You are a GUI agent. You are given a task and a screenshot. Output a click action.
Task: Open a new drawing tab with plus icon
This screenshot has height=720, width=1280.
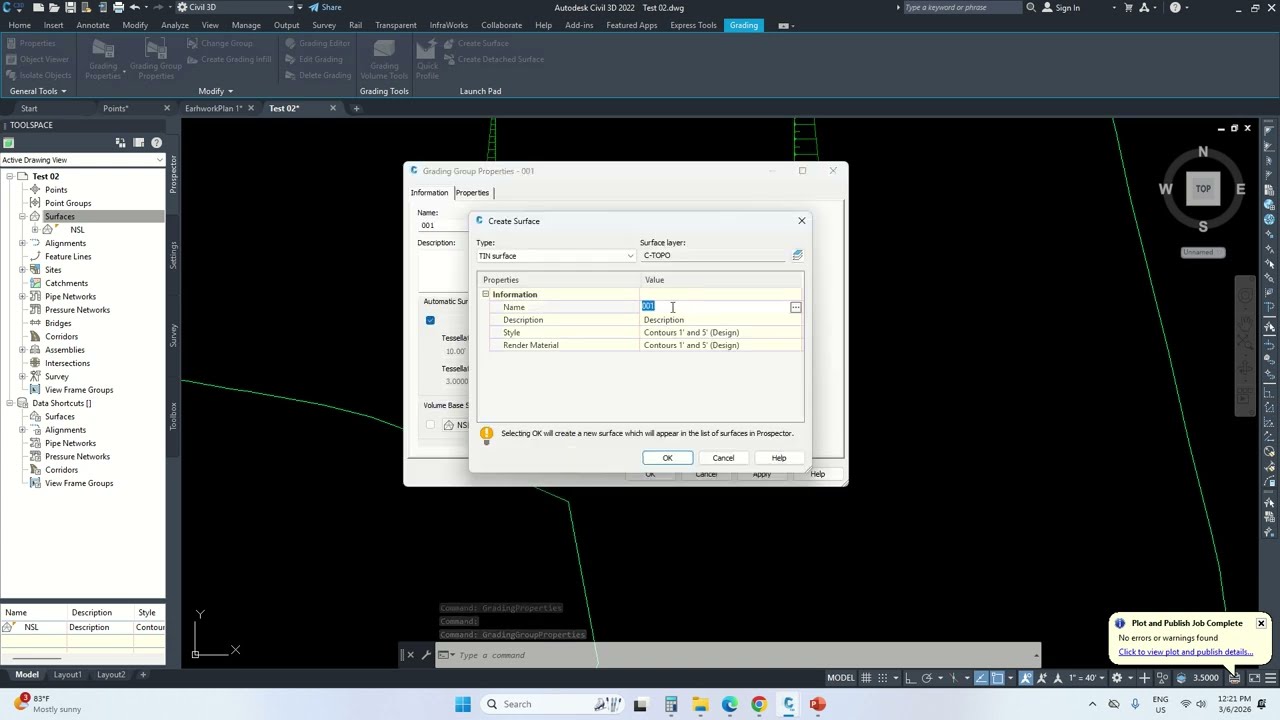(356, 108)
